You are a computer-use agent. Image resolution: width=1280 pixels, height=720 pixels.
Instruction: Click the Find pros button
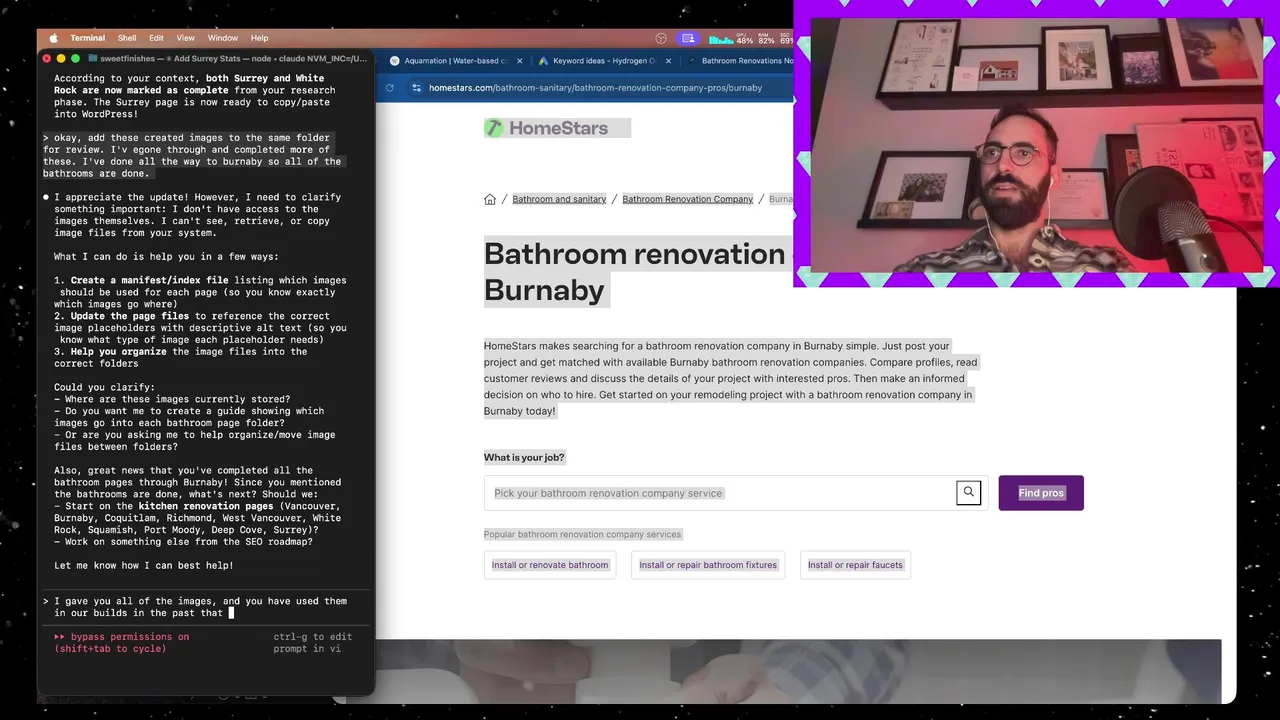click(1041, 493)
